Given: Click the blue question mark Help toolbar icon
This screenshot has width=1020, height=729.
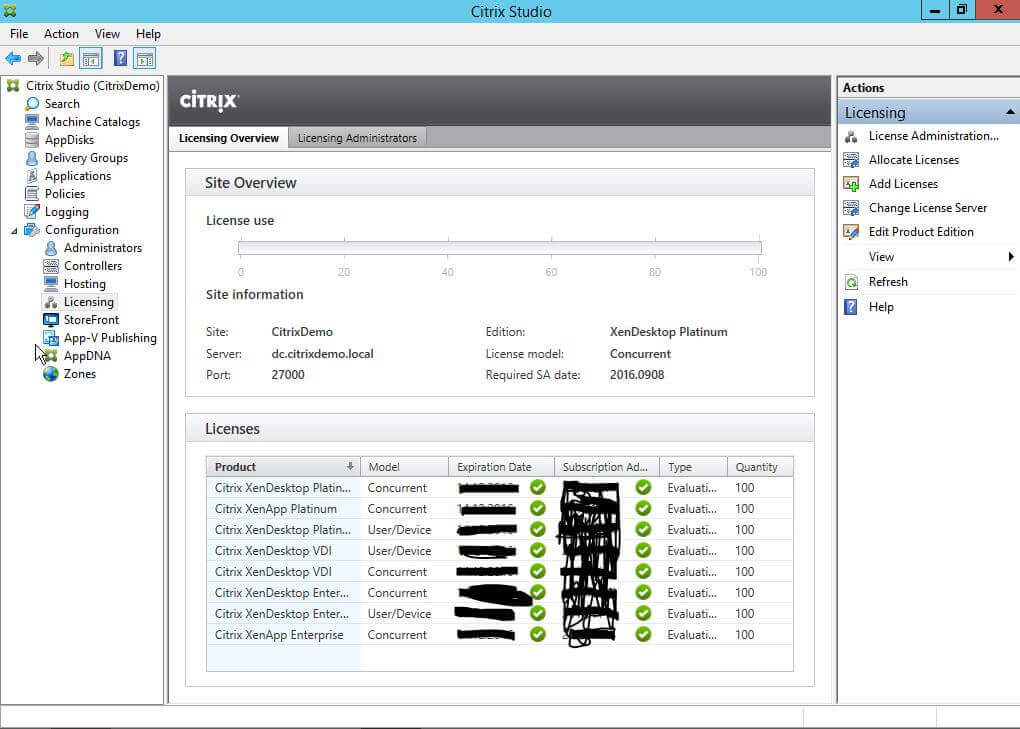Looking at the screenshot, I should click(120, 59).
